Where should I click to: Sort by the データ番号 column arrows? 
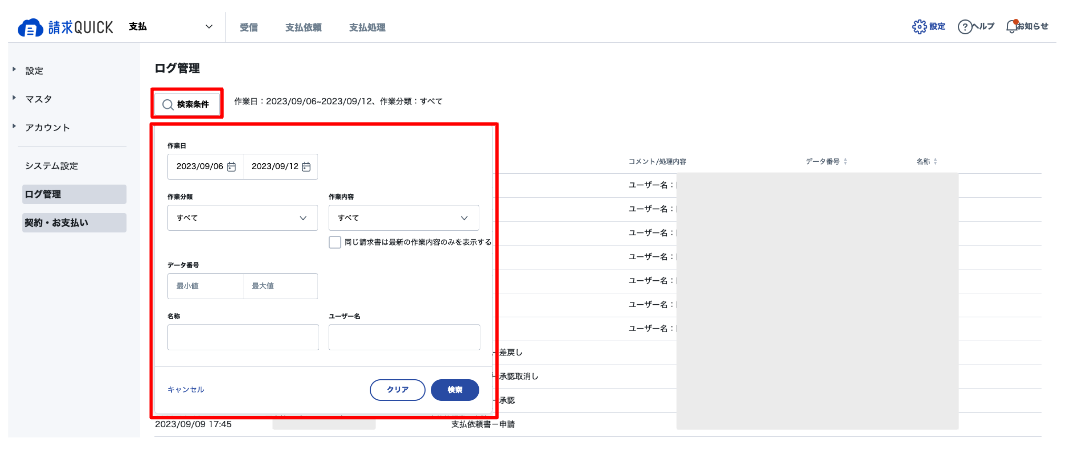(x=845, y=162)
